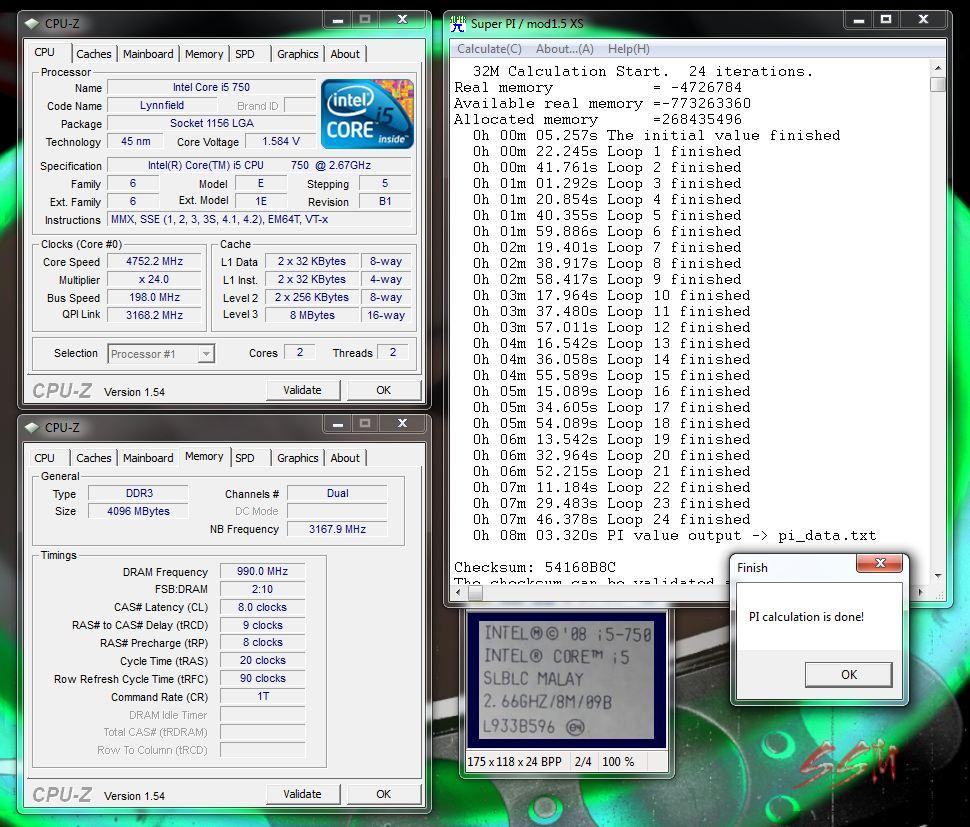Click the Command Rate 1T value
Viewport: 970px width, 827px height.
tap(262, 696)
